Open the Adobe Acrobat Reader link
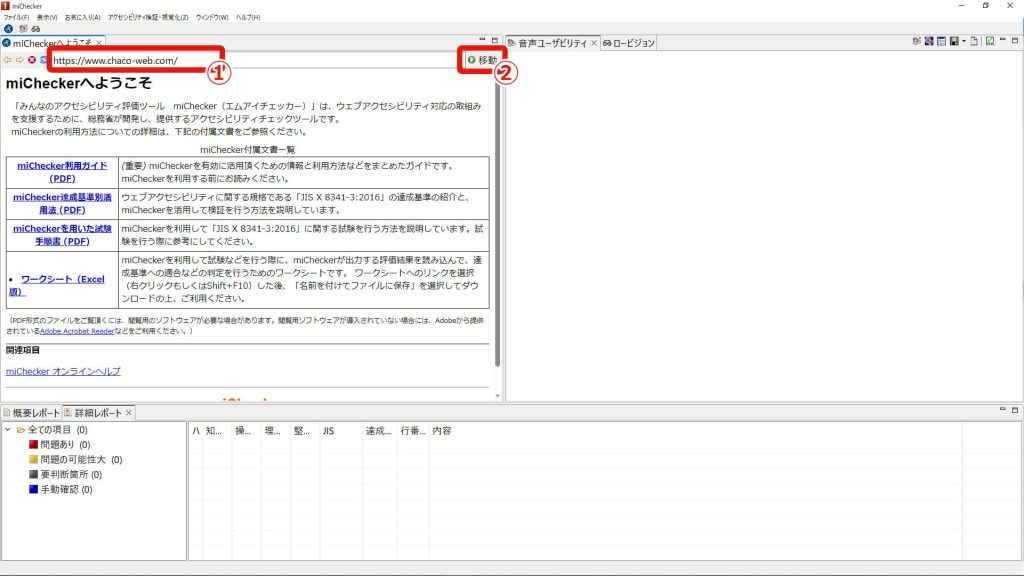 pos(77,331)
